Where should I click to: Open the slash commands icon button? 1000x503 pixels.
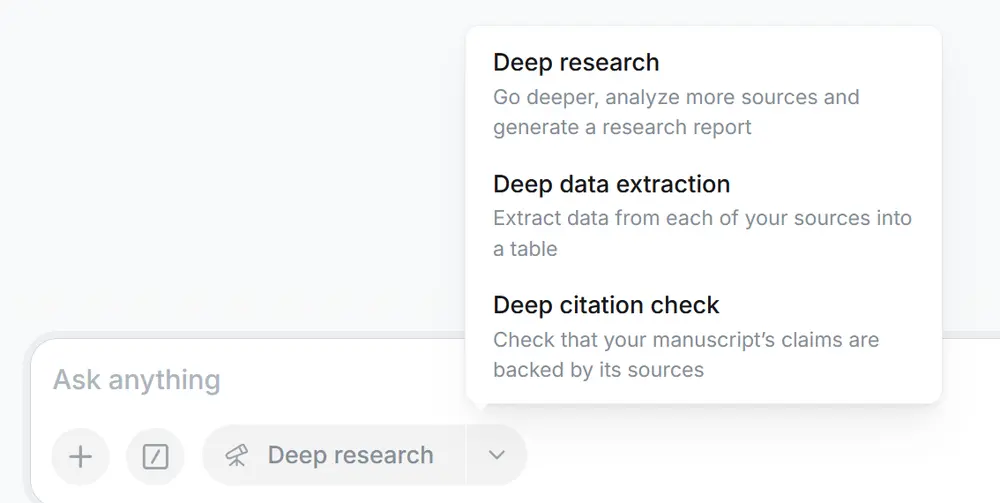coord(155,456)
